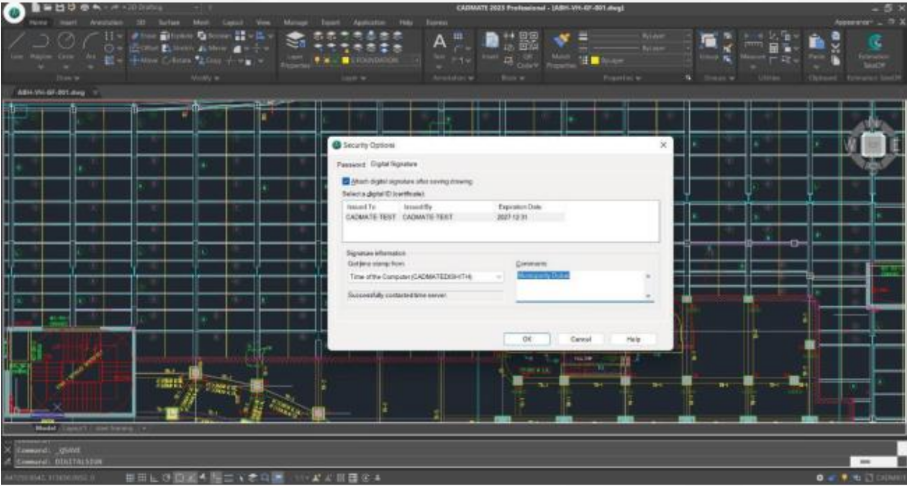
Task: Open the Insert ribbon tab
Action: (70, 20)
